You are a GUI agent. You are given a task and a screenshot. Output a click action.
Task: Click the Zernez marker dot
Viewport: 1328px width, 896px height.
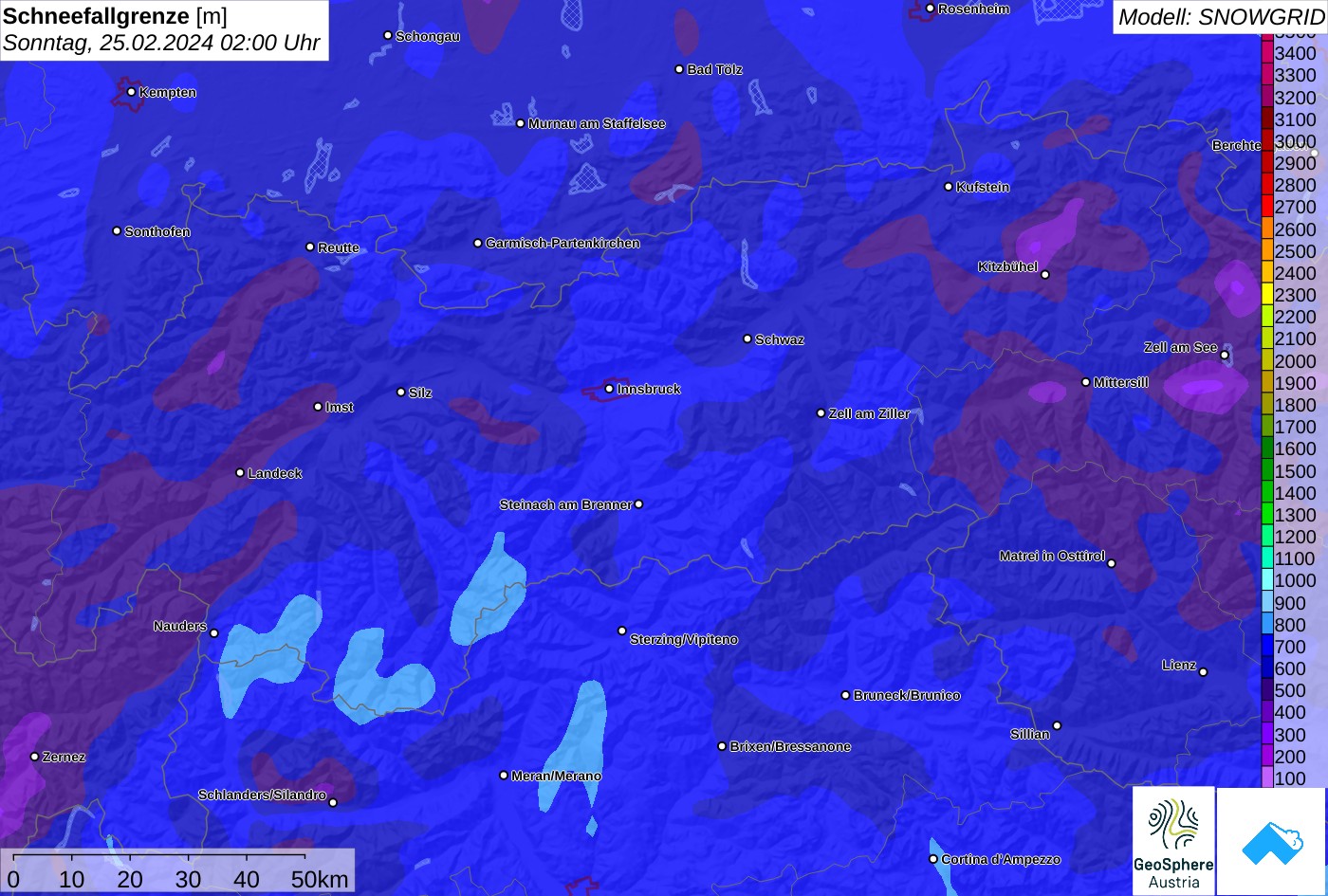pos(34,757)
